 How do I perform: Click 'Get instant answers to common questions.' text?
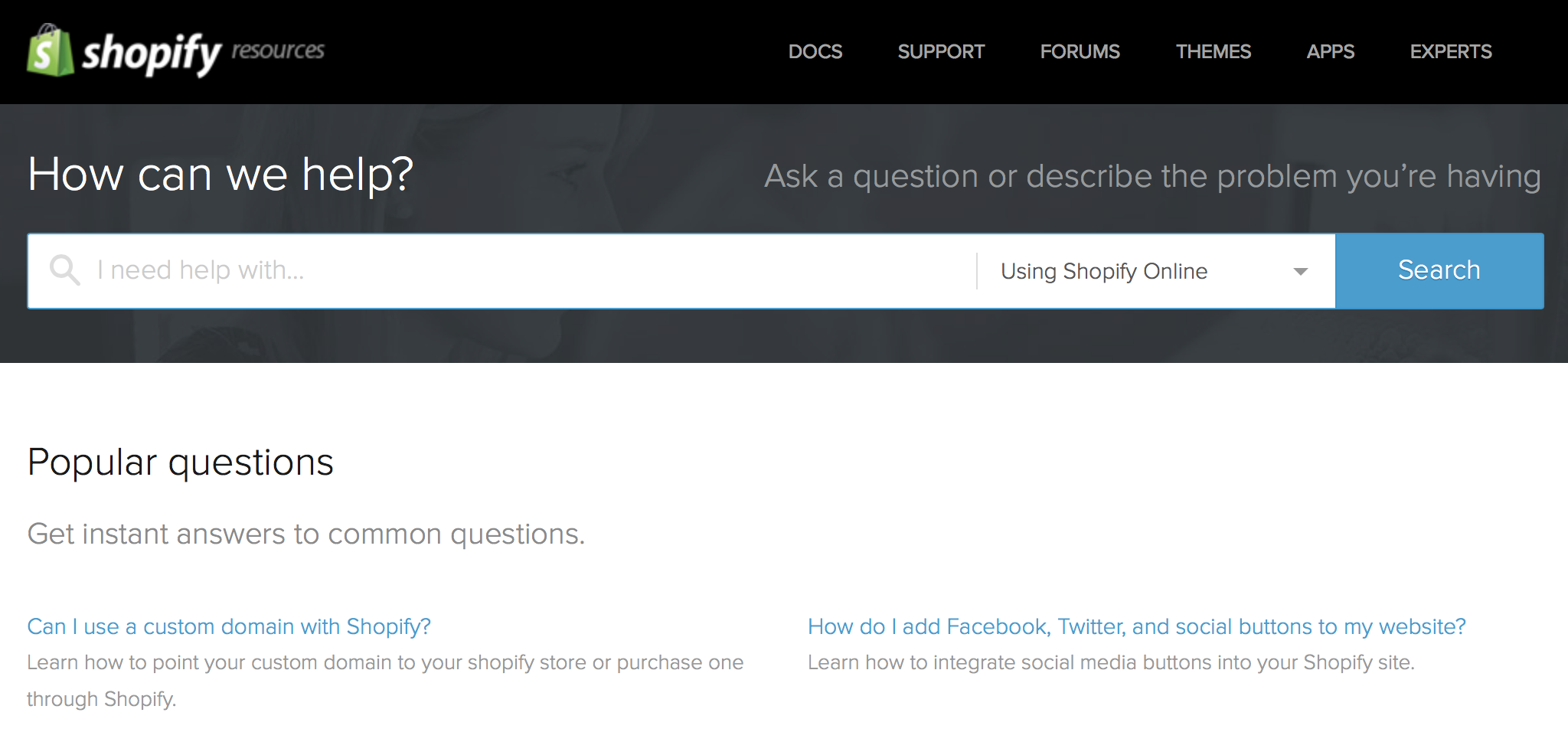tap(306, 534)
